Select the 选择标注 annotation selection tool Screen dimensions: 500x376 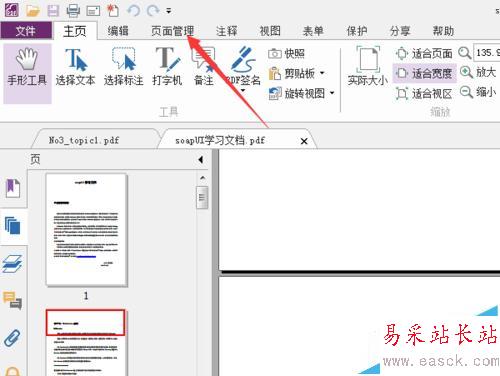(x=124, y=67)
